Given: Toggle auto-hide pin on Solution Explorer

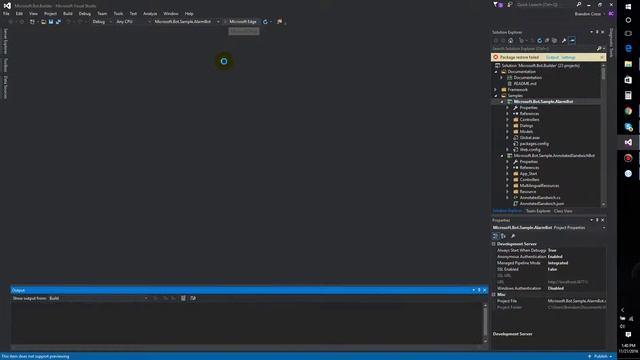Looking at the screenshot, I should point(597,32).
